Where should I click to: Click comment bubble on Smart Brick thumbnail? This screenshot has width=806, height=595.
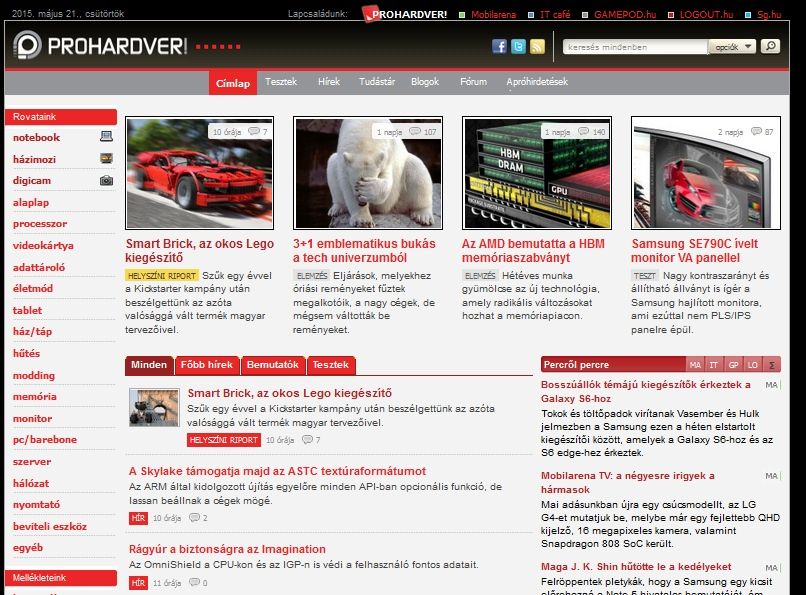pyautogui.click(x=254, y=132)
